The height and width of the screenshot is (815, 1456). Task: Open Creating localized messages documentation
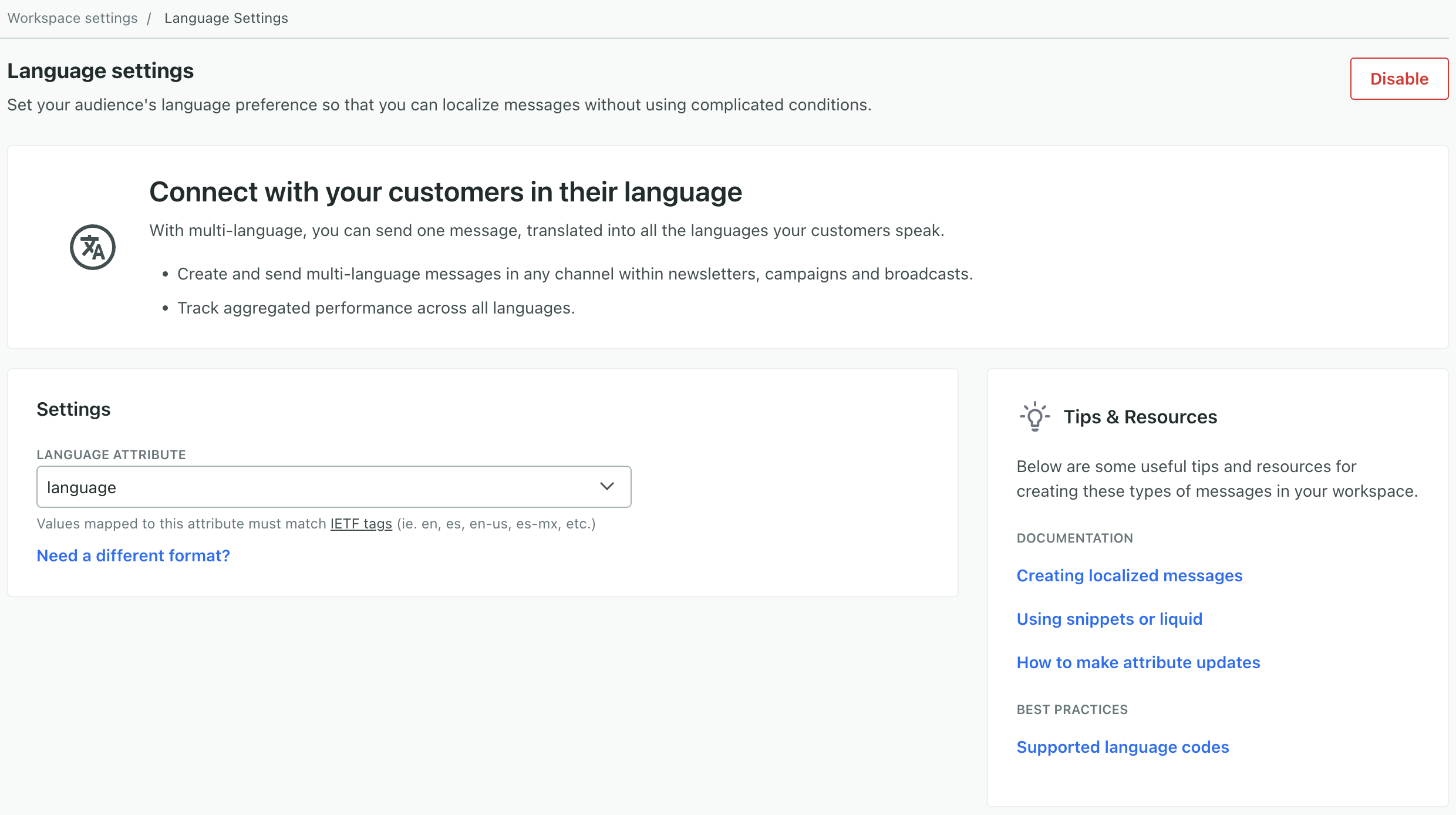tap(1129, 575)
